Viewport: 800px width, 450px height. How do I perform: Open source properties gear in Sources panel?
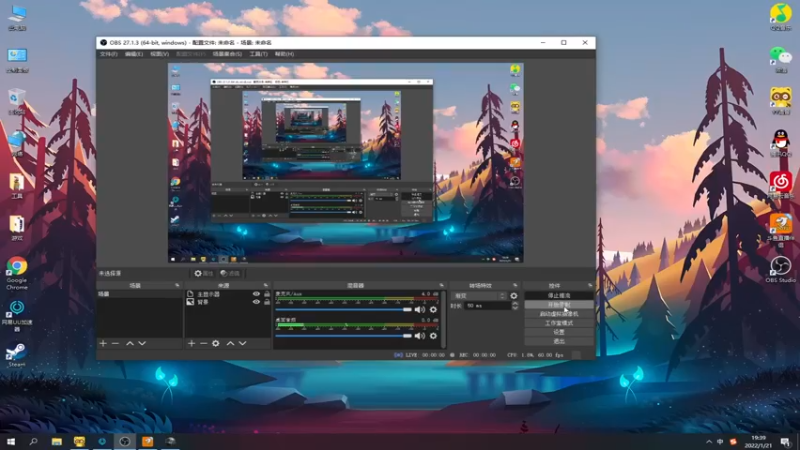tap(216, 343)
